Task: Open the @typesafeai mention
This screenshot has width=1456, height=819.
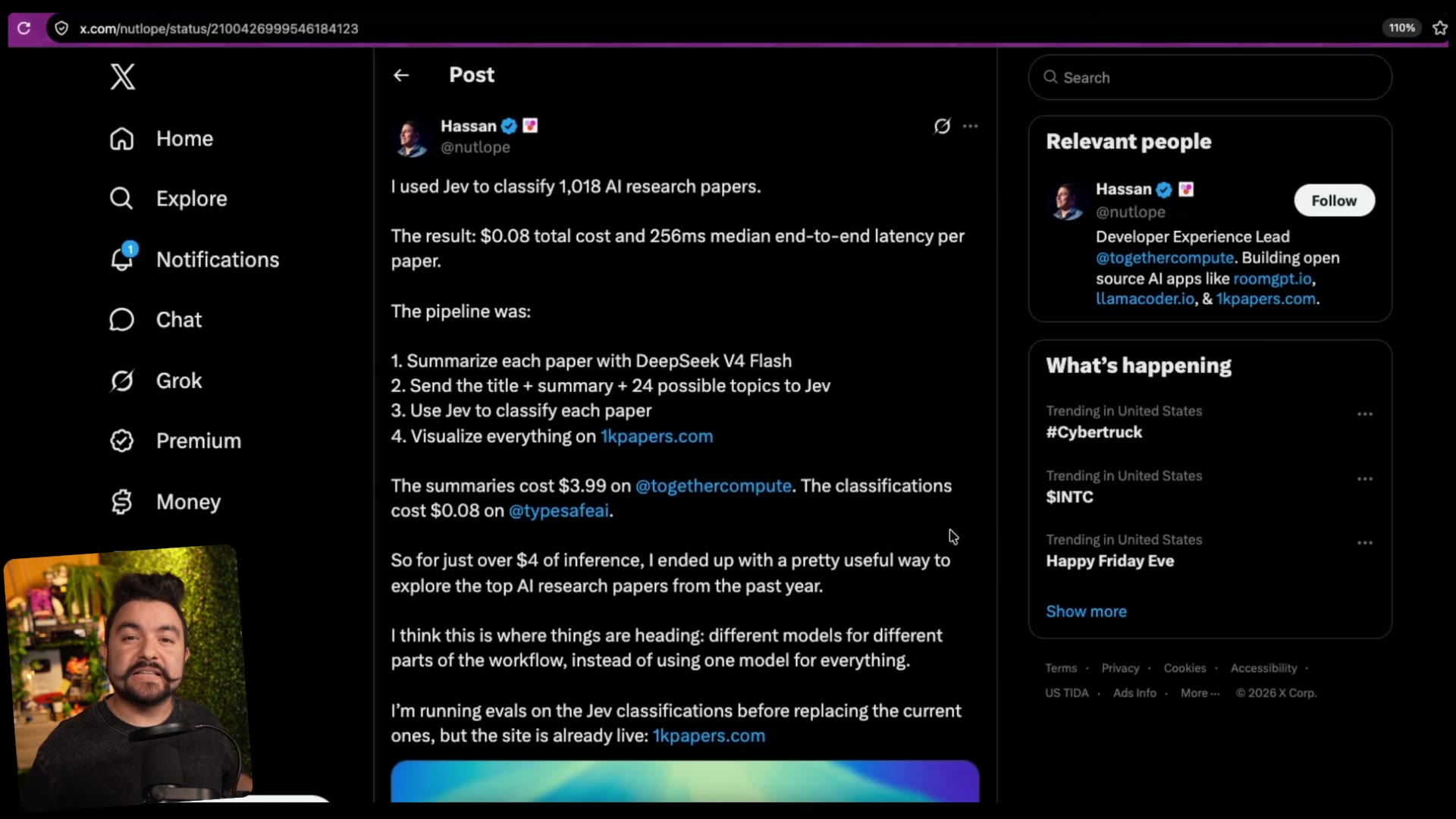Action: coord(559,511)
